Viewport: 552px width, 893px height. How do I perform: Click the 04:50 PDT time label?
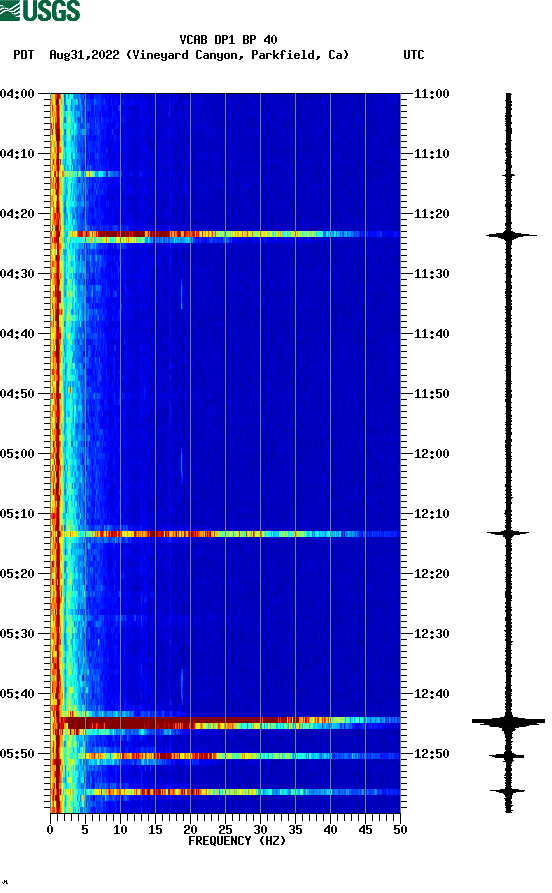(x=17, y=394)
